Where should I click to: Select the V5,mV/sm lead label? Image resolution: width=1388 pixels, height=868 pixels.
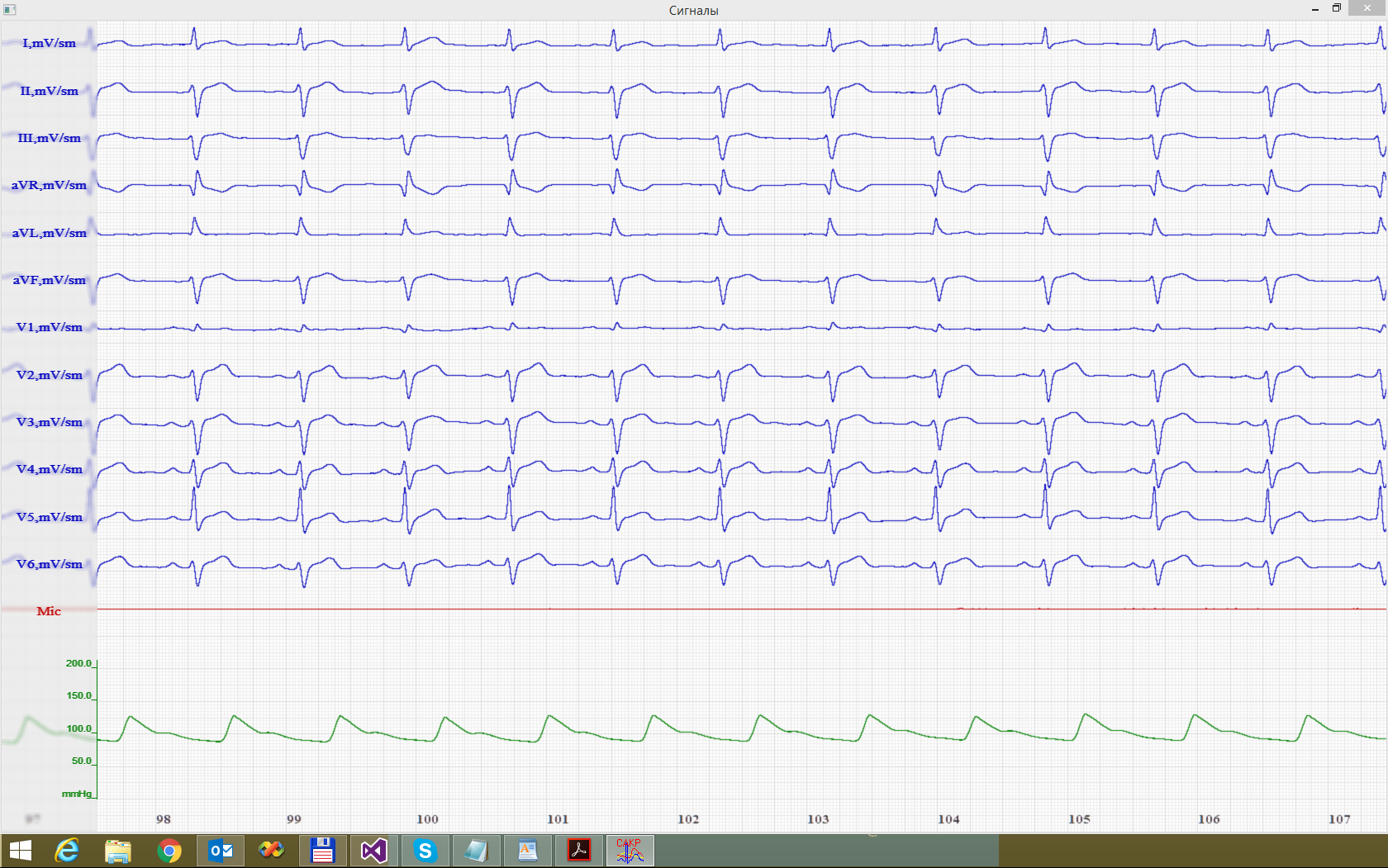pyautogui.click(x=49, y=517)
